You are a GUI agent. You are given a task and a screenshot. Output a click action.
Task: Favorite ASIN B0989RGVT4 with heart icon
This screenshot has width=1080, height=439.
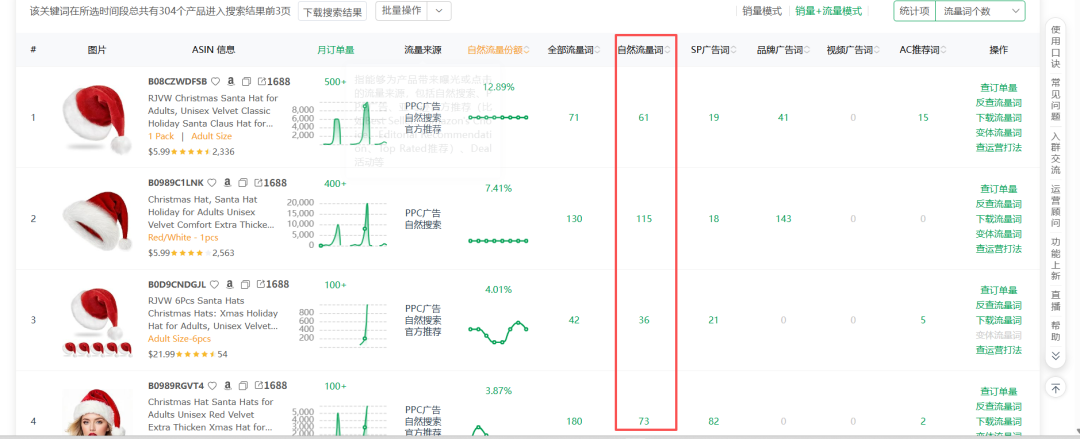coord(212,385)
